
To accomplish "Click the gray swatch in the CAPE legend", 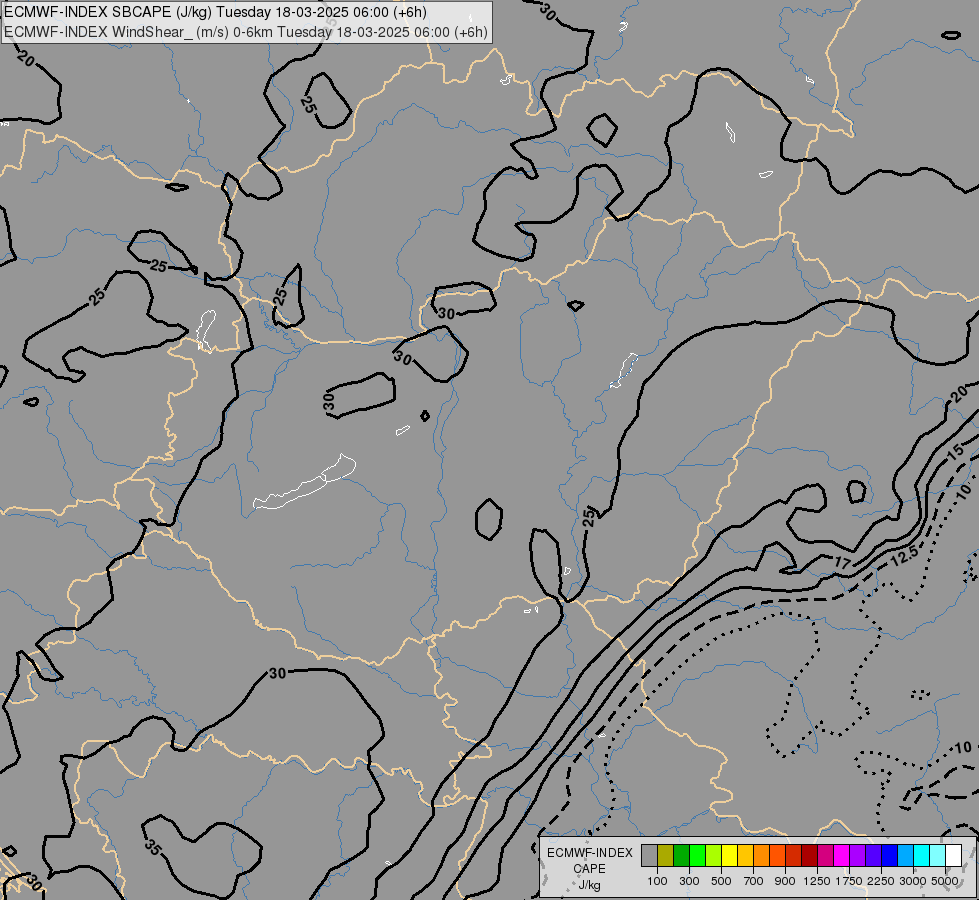I will [649, 856].
